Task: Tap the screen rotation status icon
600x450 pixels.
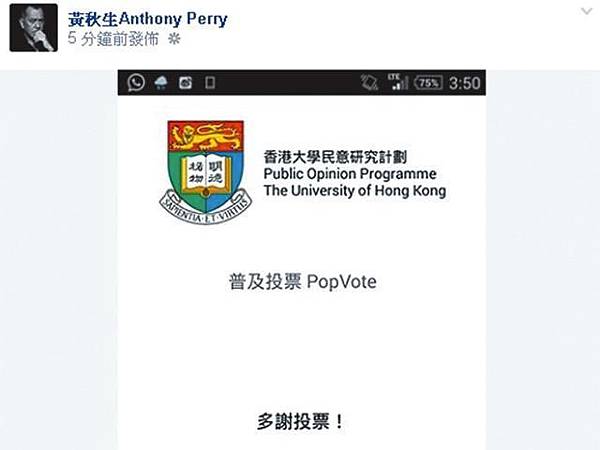Action: (370, 82)
